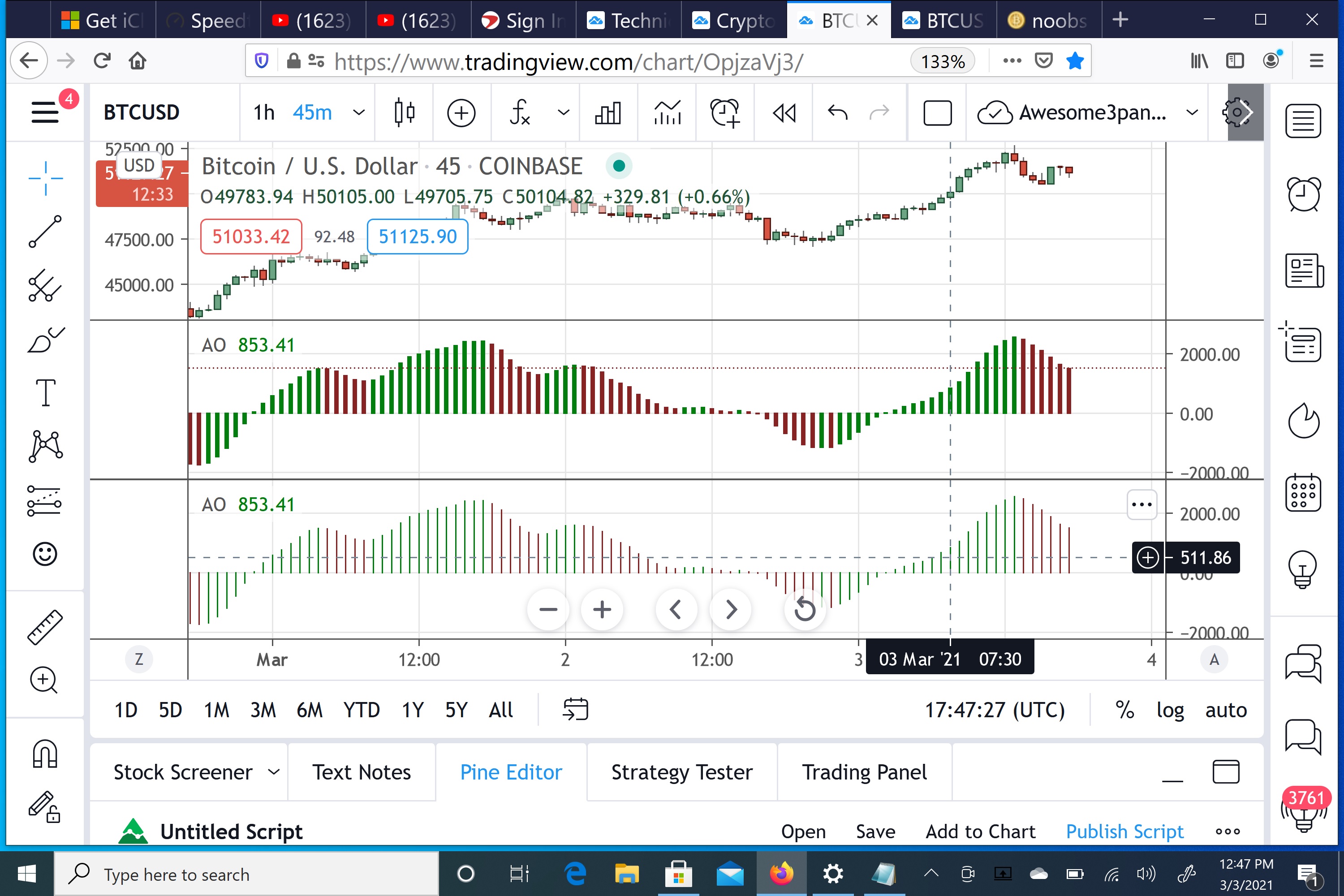Reset the chart view

pos(805,610)
